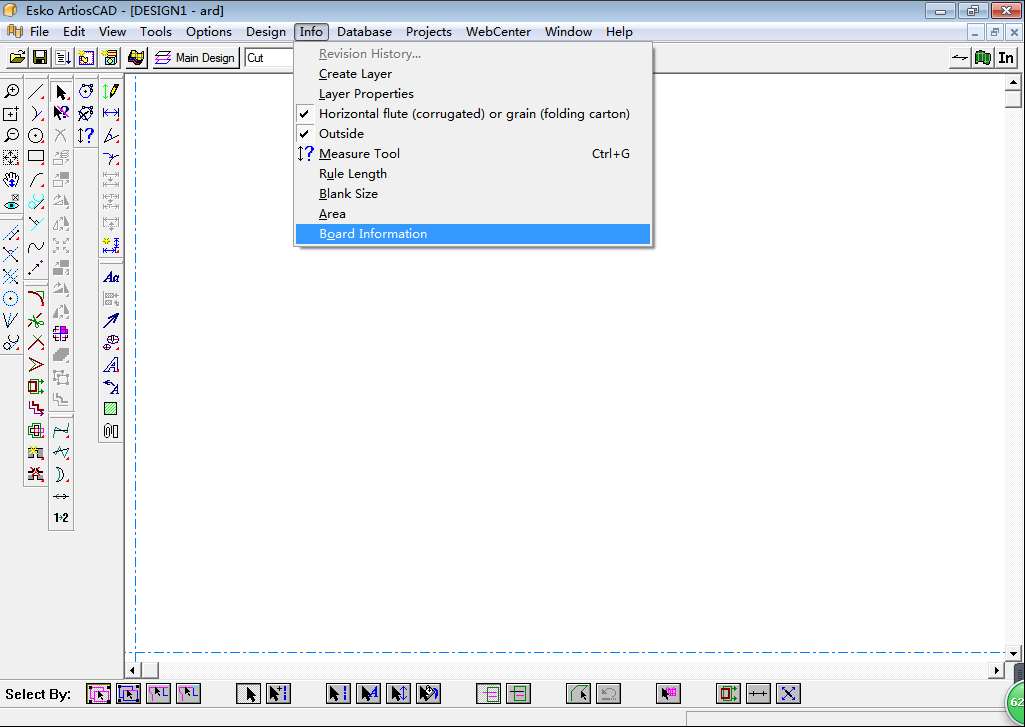
Task: Toggle select dimensions arrow filter
Action: click(x=398, y=694)
